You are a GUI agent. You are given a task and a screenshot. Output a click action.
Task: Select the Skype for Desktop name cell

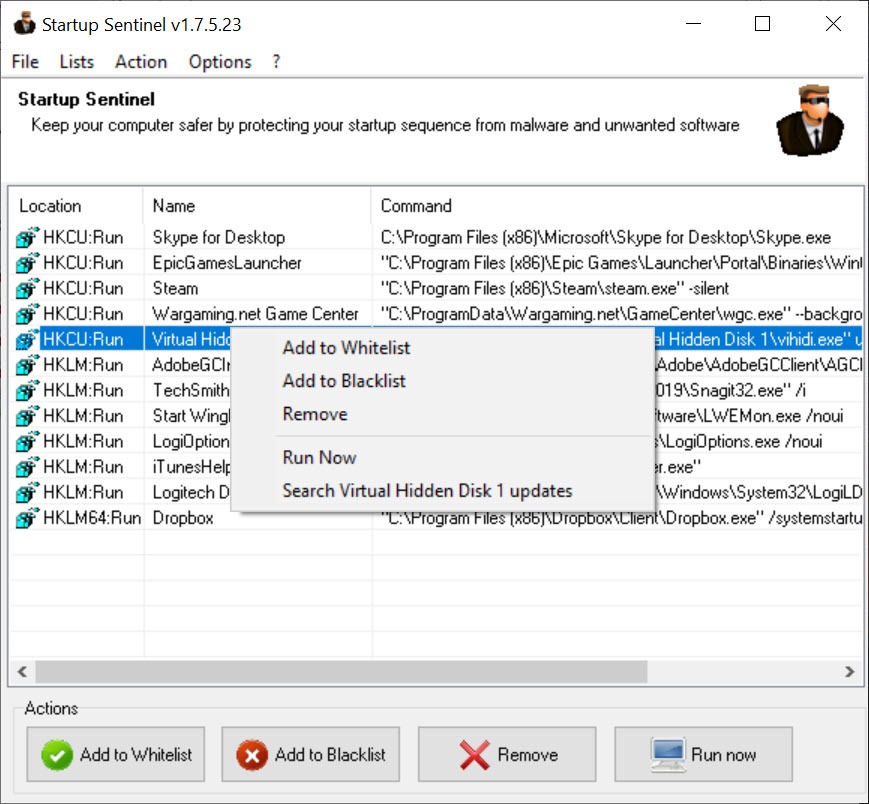coord(218,237)
